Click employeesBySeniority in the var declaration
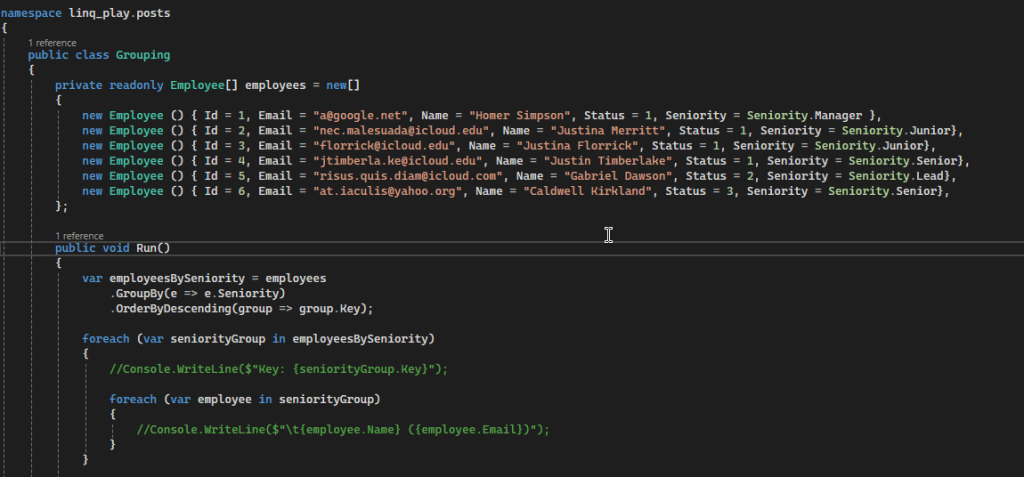1024x477 pixels. [x=176, y=279]
